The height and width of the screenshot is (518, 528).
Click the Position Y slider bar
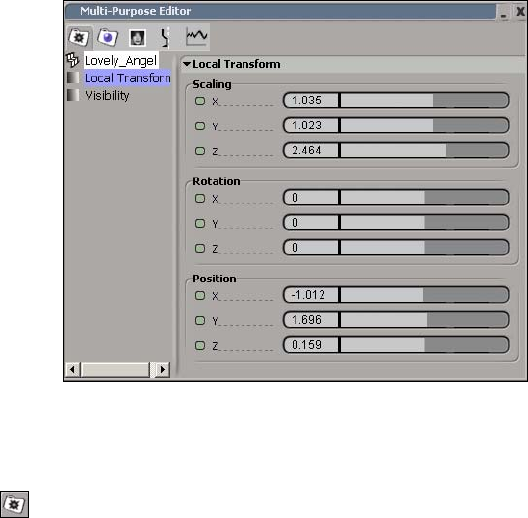point(424,320)
